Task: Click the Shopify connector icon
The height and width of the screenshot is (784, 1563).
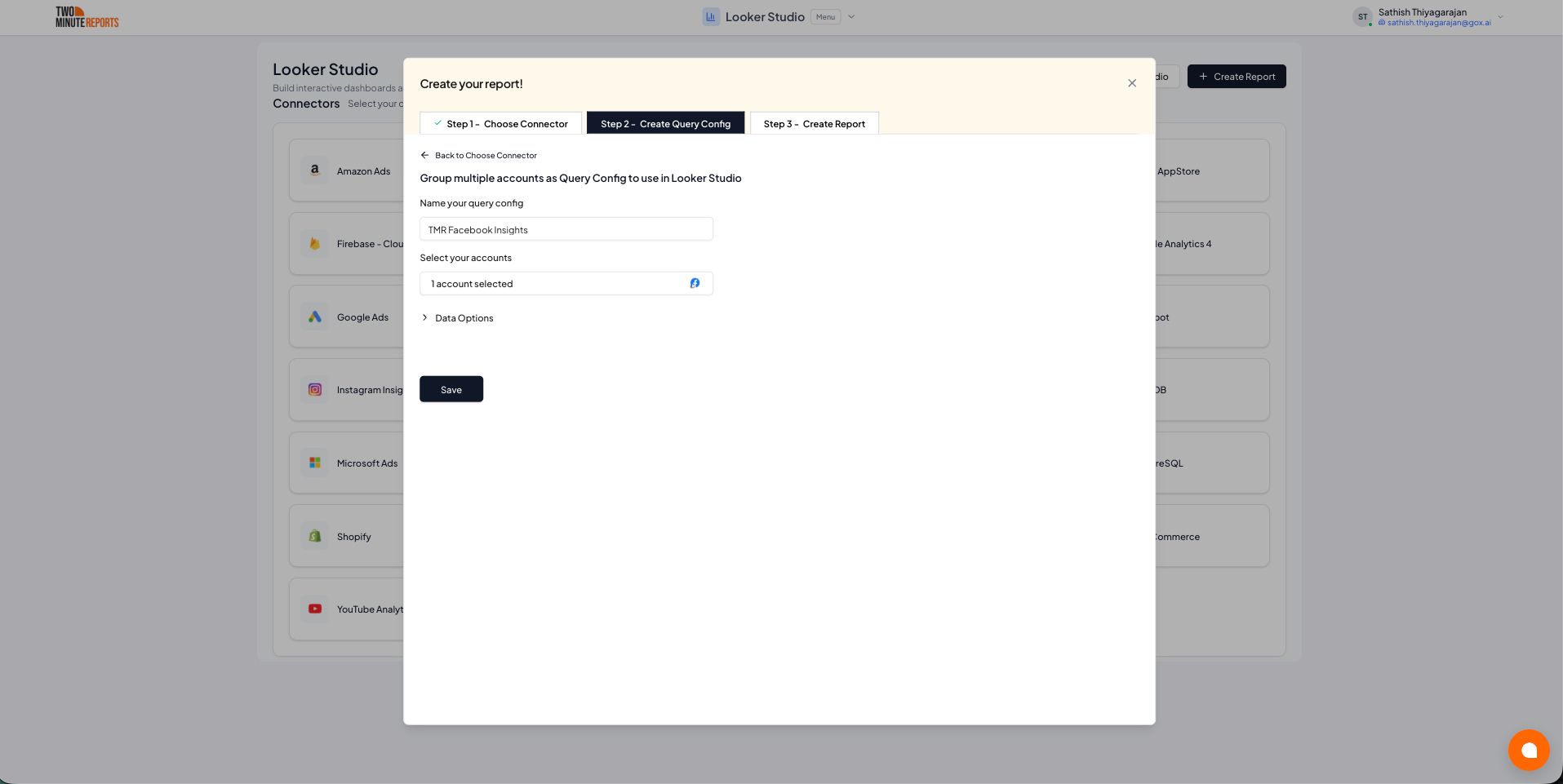Action: pyautogui.click(x=315, y=535)
